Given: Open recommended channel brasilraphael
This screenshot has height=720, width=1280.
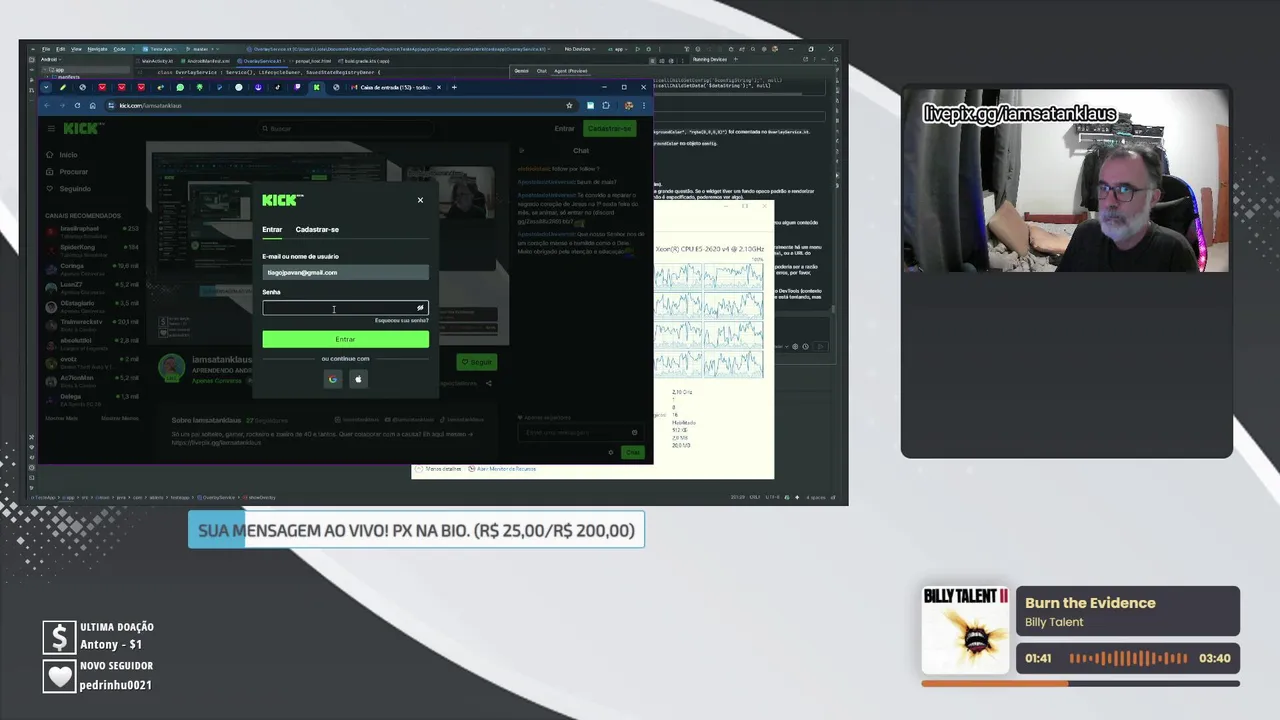Looking at the screenshot, I should pyautogui.click(x=92, y=230).
